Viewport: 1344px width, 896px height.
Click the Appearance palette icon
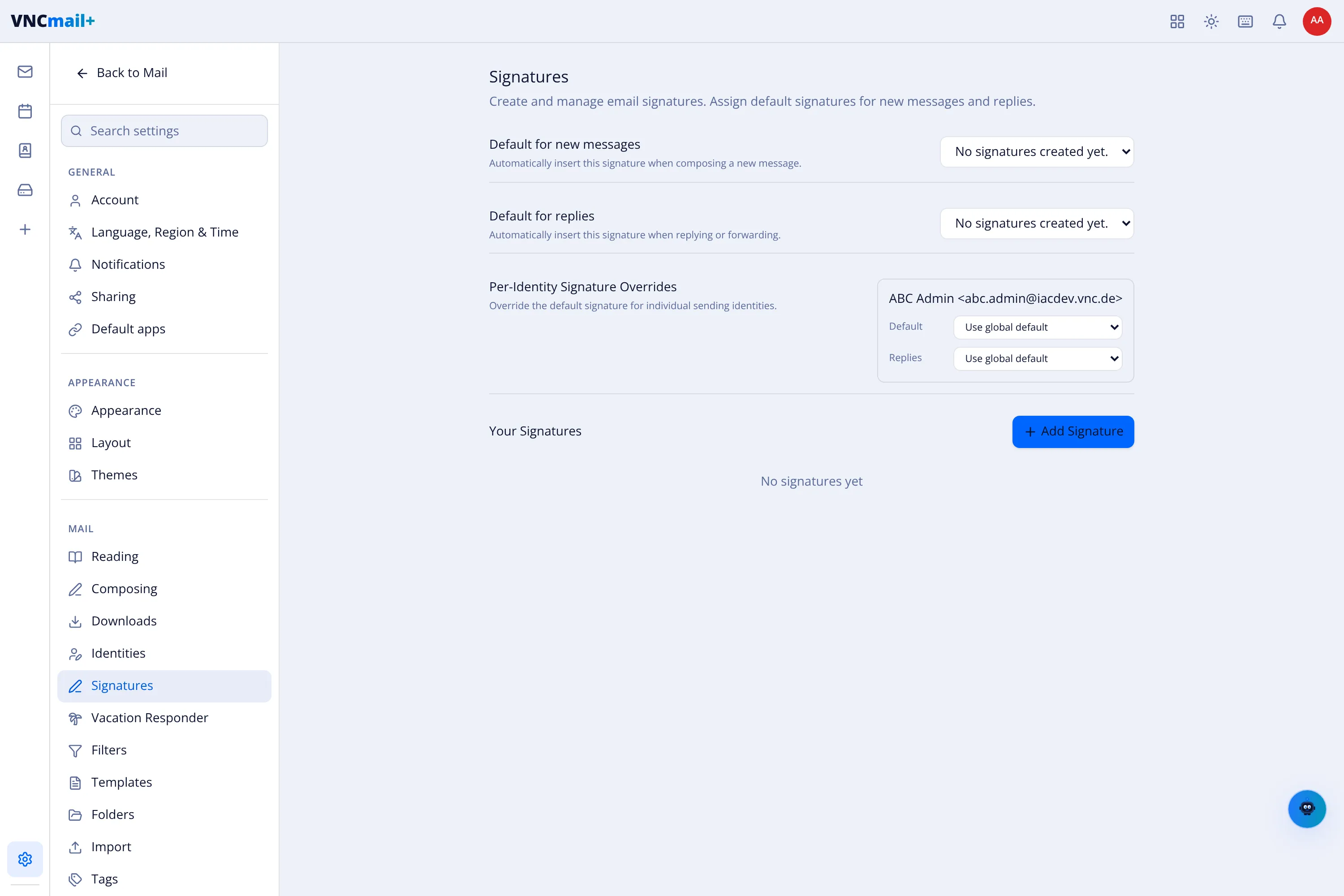[x=75, y=411]
